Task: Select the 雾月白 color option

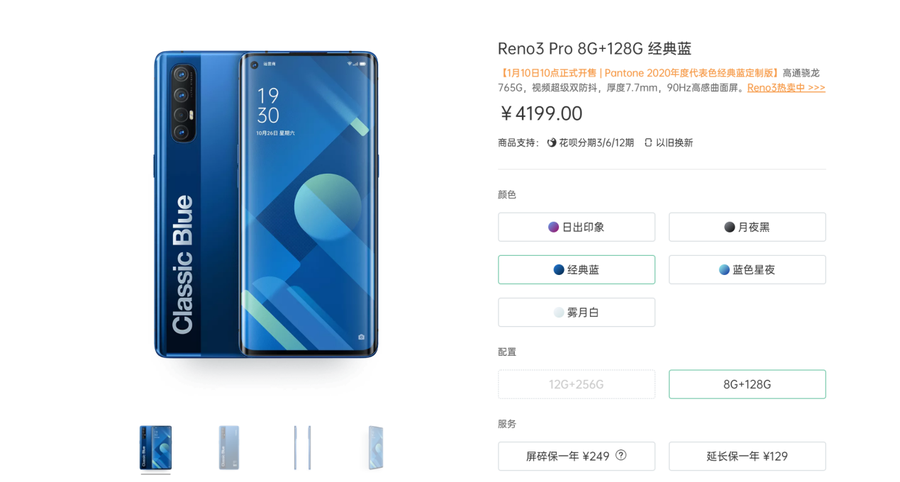Action: click(x=576, y=312)
